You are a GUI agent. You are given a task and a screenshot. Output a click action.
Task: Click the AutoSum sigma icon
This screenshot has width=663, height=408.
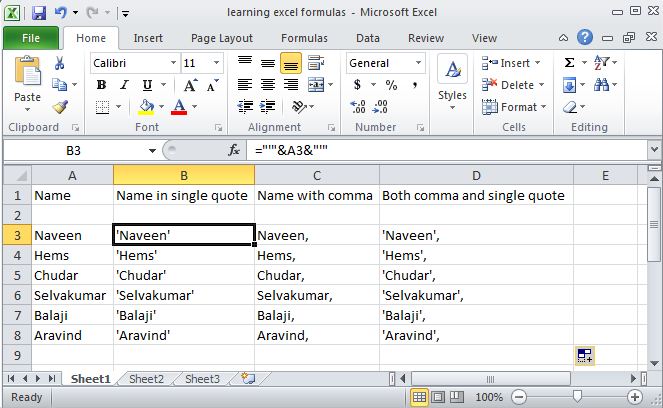tap(570, 62)
